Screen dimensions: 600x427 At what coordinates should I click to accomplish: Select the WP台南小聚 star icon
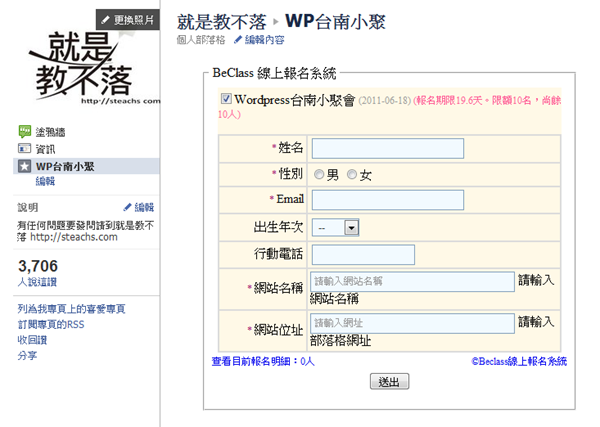tap(24, 166)
